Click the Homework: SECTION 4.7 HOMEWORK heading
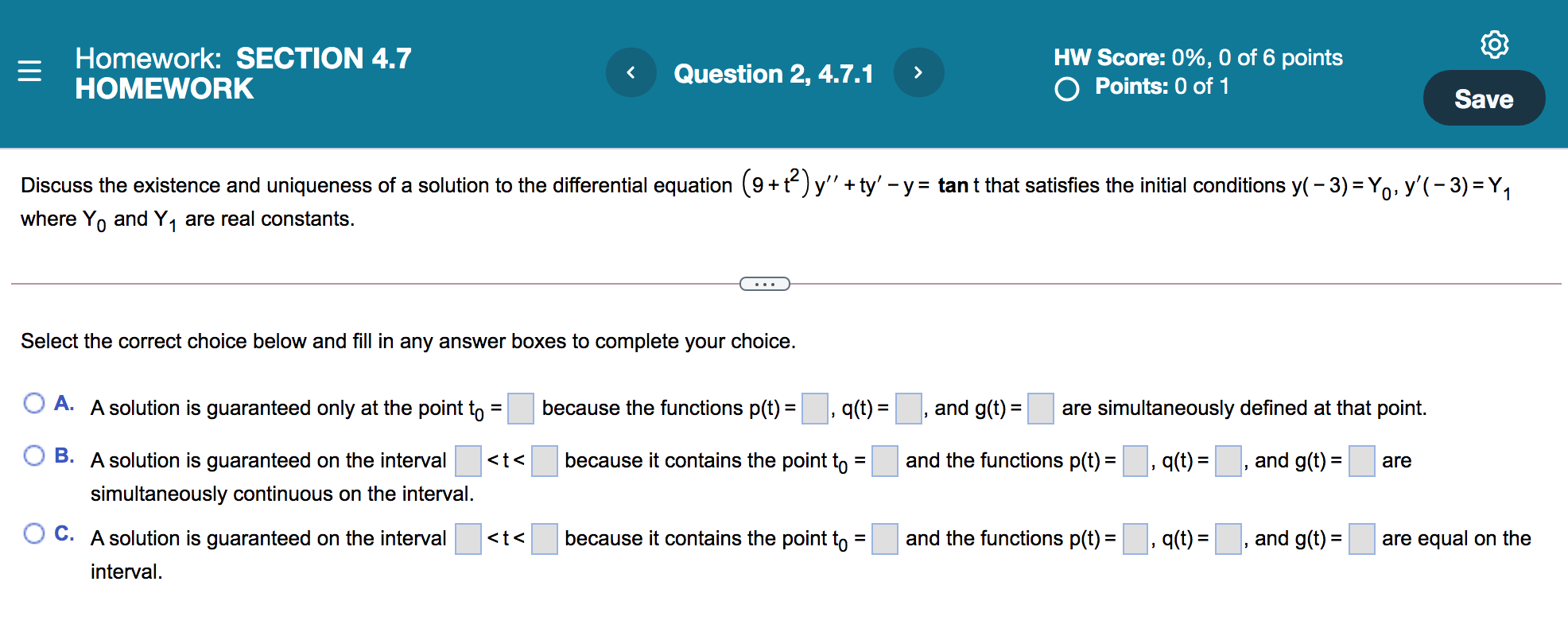The image size is (1568, 628). (243, 73)
